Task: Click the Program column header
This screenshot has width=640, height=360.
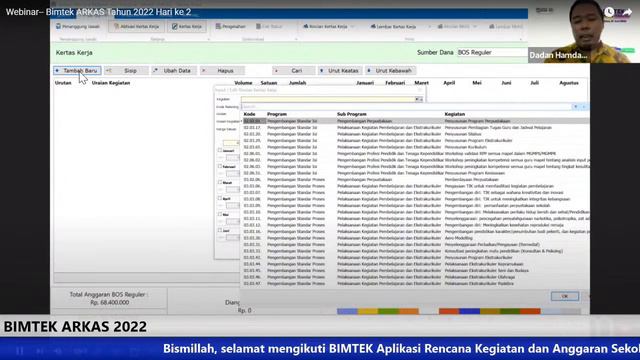Action: [277, 114]
